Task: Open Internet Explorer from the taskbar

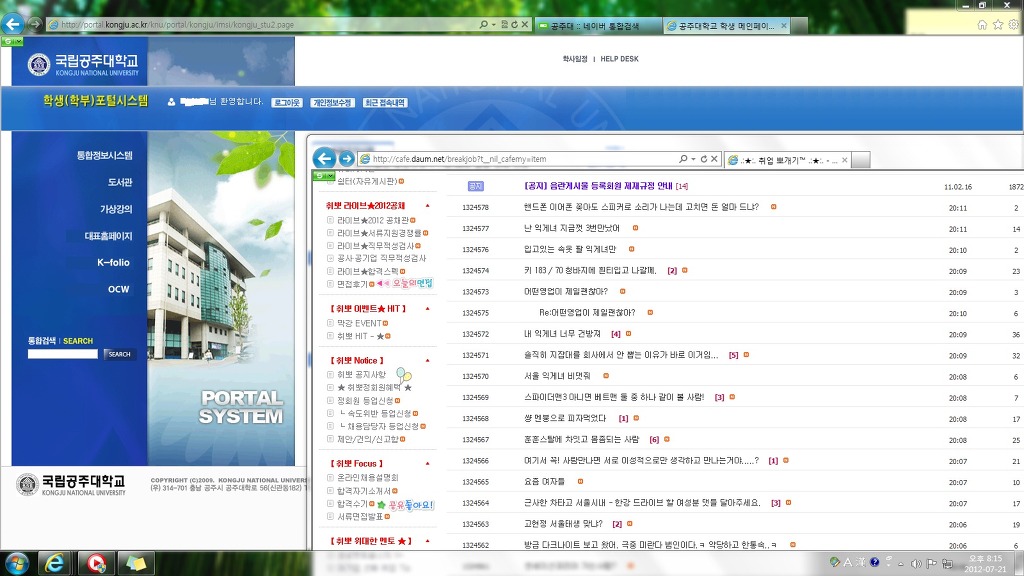Action: (x=55, y=563)
